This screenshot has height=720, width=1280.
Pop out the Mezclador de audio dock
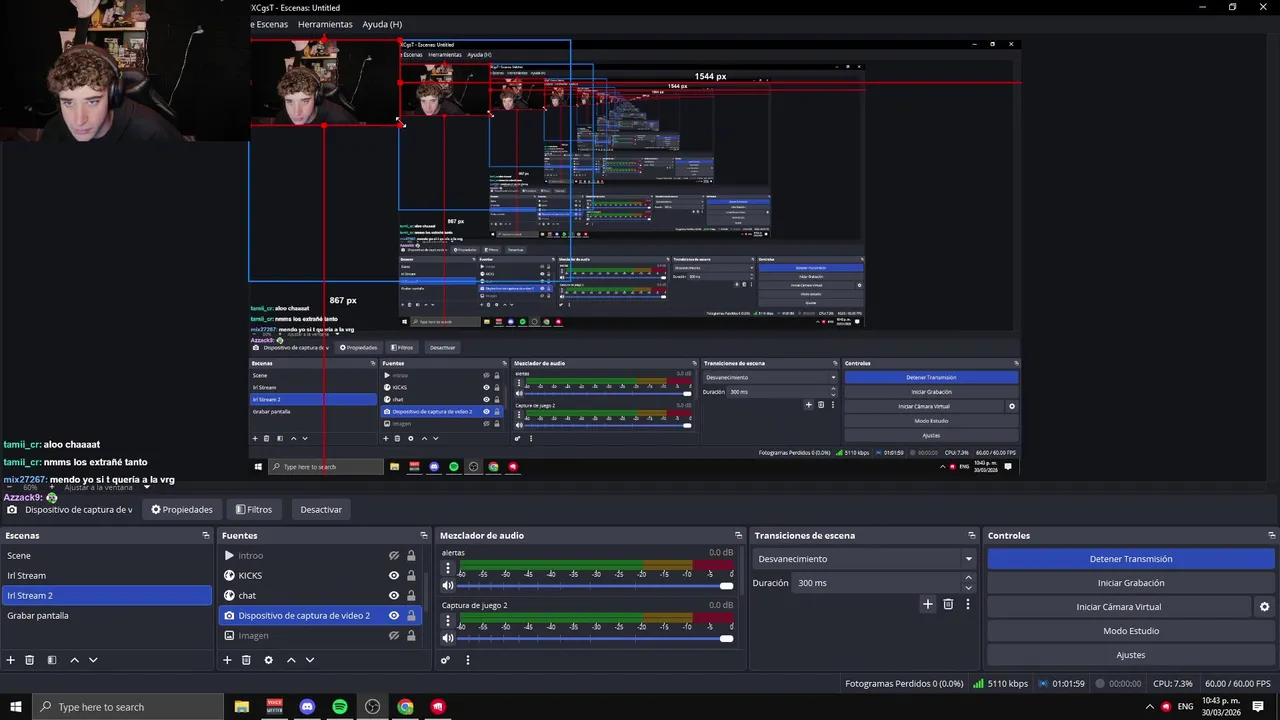tap(739, 536)
